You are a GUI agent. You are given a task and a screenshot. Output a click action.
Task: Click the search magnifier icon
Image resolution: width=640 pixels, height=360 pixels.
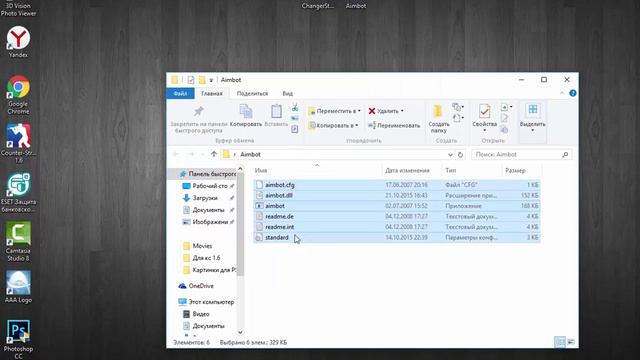pos(565,155)
